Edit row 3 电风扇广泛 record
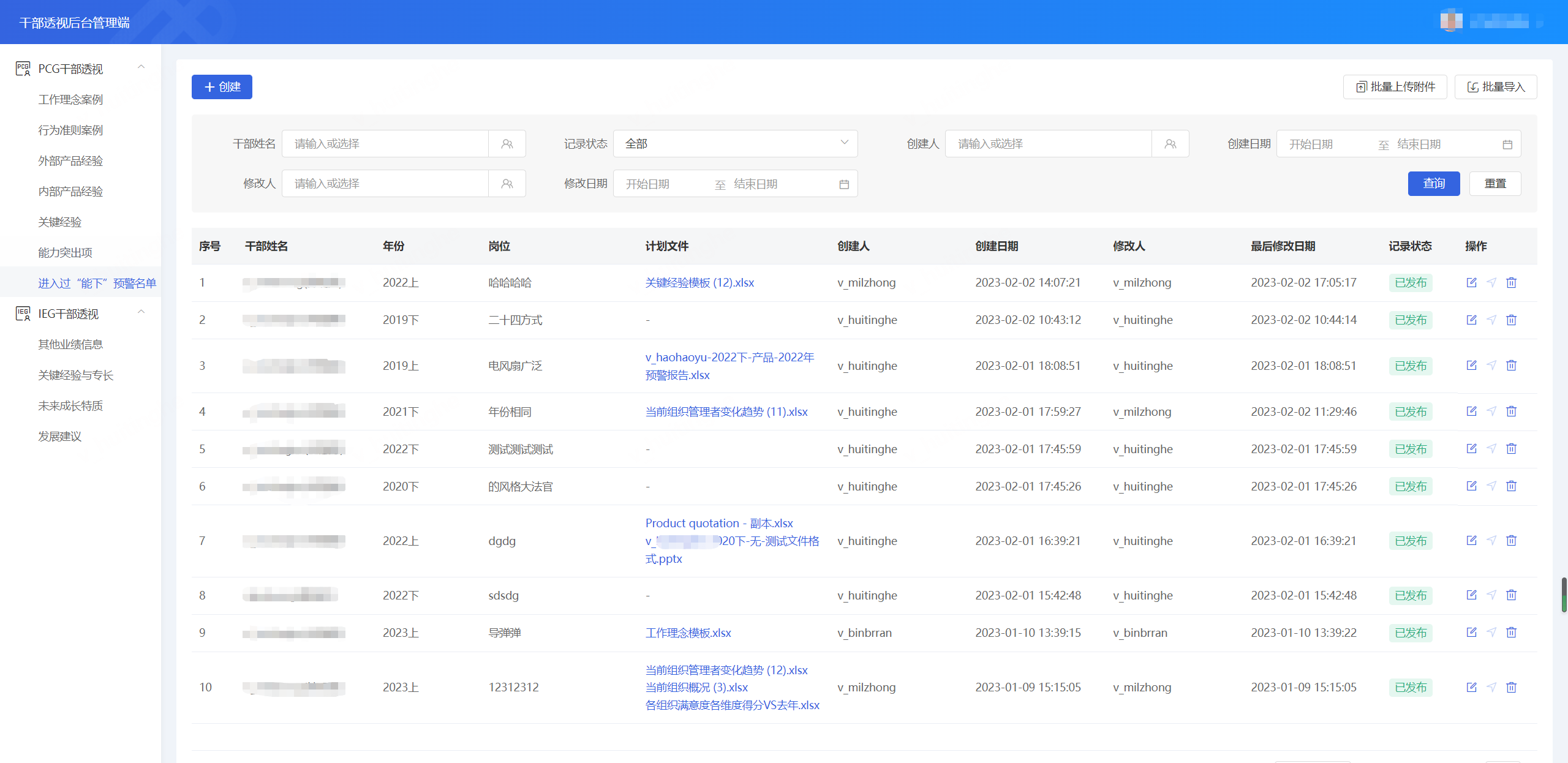The image size is (1568, 763). (x=1471, y=365)
